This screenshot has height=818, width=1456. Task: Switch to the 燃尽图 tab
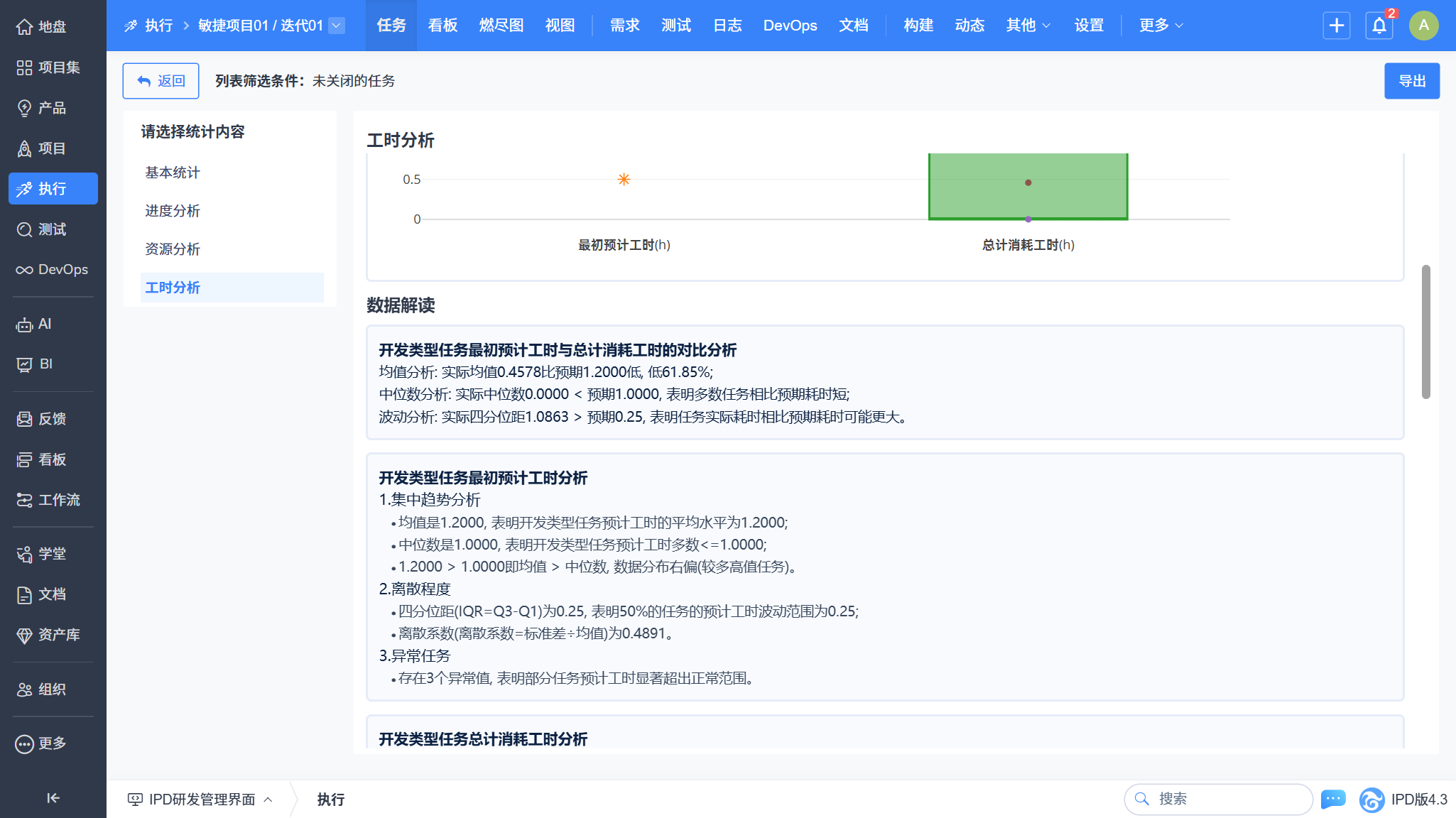(x=501, y=26)
